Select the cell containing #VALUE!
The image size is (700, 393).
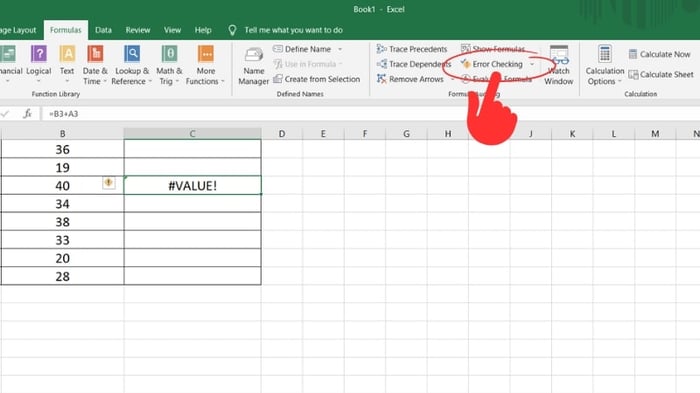192,185
